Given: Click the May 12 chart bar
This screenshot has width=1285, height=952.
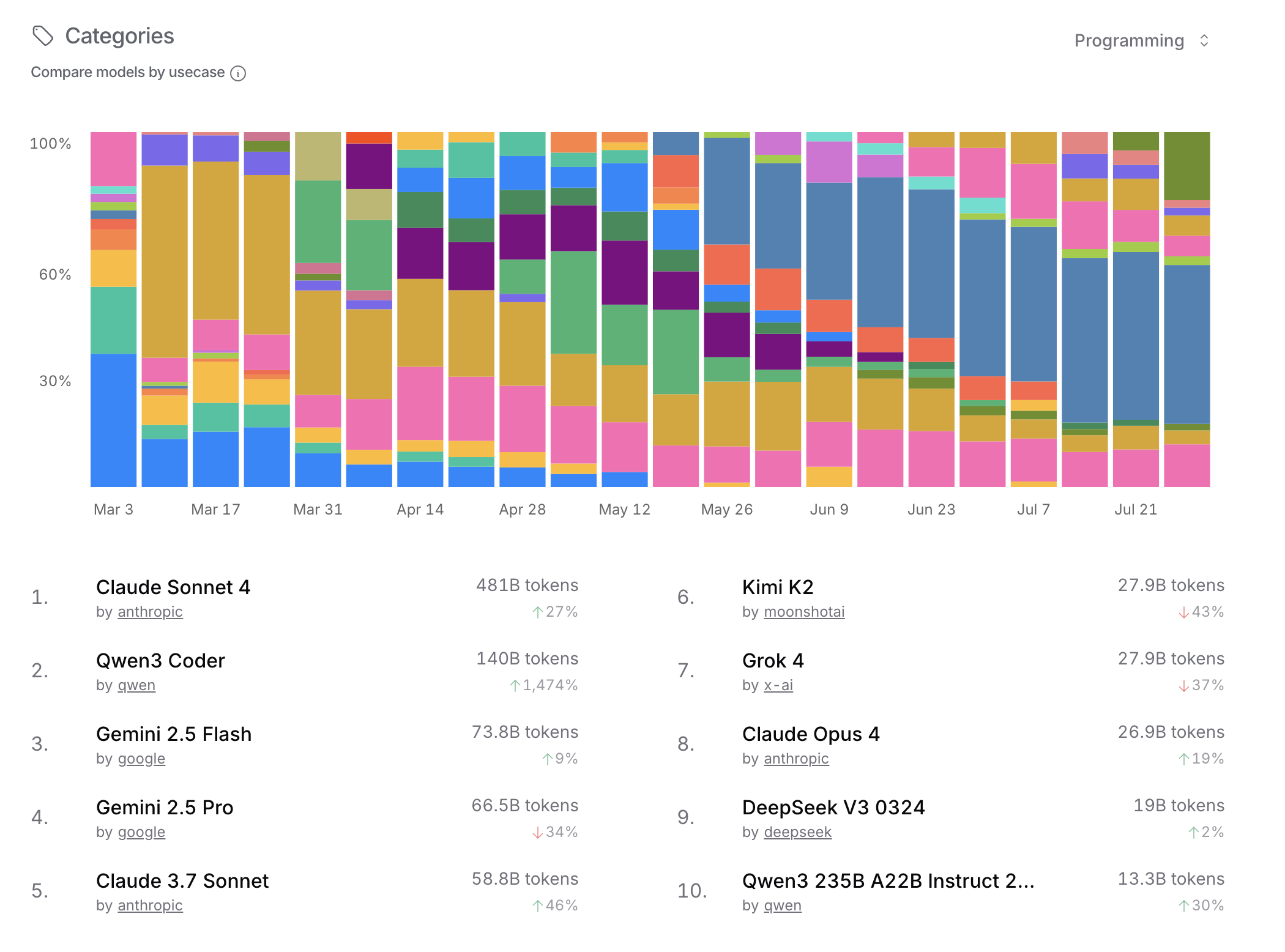Looking at the screenshot, I should pyautogui.click(x=624, y=310).
